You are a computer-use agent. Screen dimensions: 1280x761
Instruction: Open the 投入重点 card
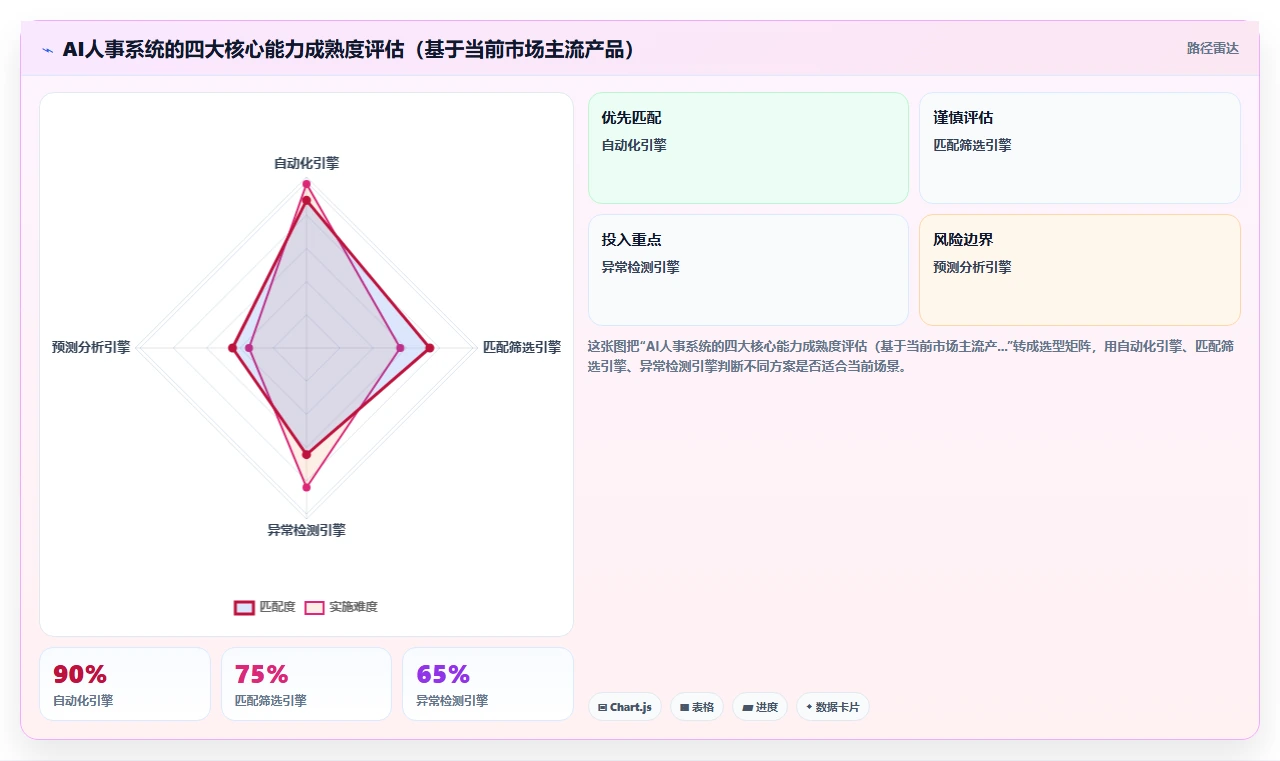point(748,270)
